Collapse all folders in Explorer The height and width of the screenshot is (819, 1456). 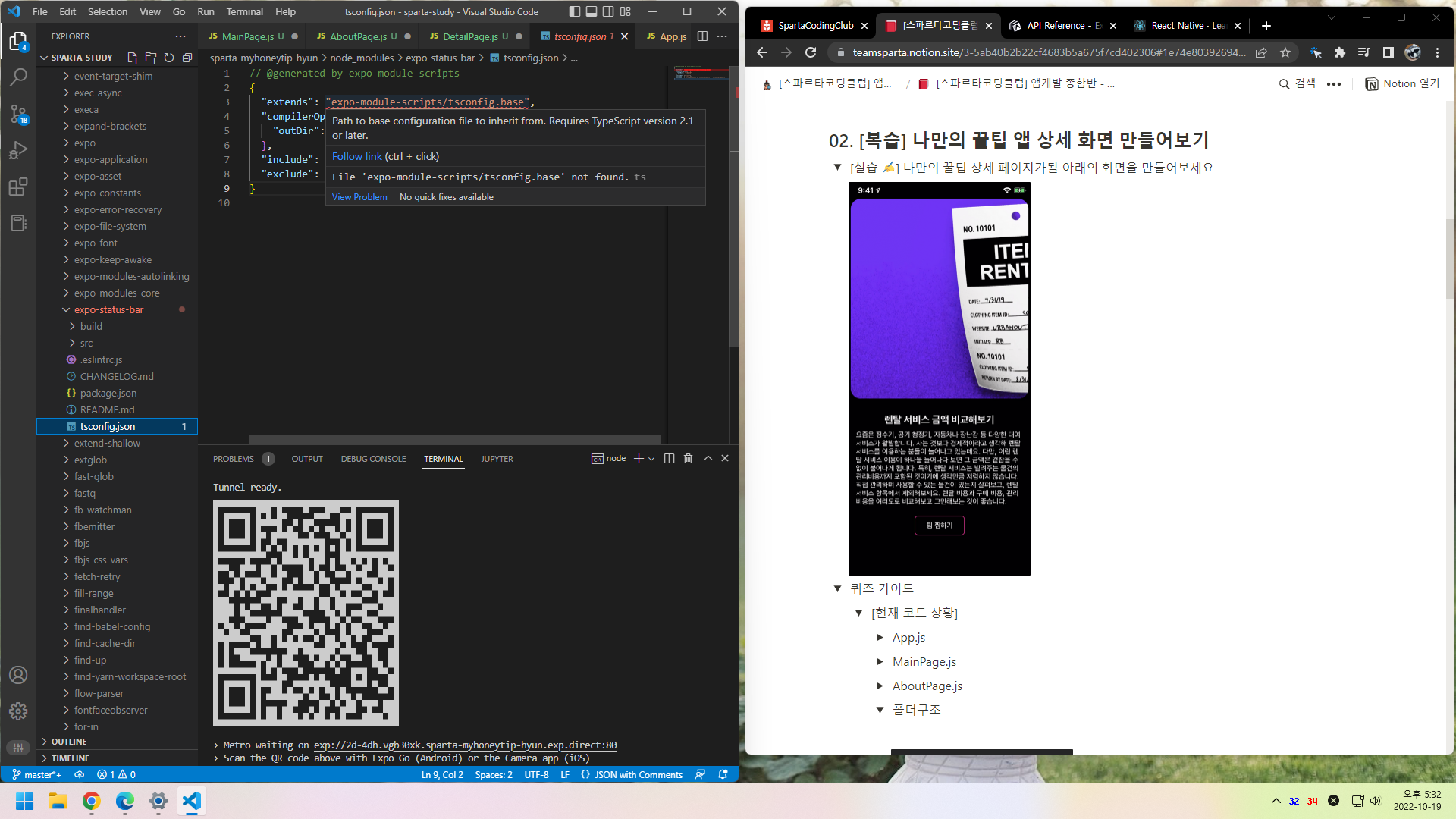(187, 58)
